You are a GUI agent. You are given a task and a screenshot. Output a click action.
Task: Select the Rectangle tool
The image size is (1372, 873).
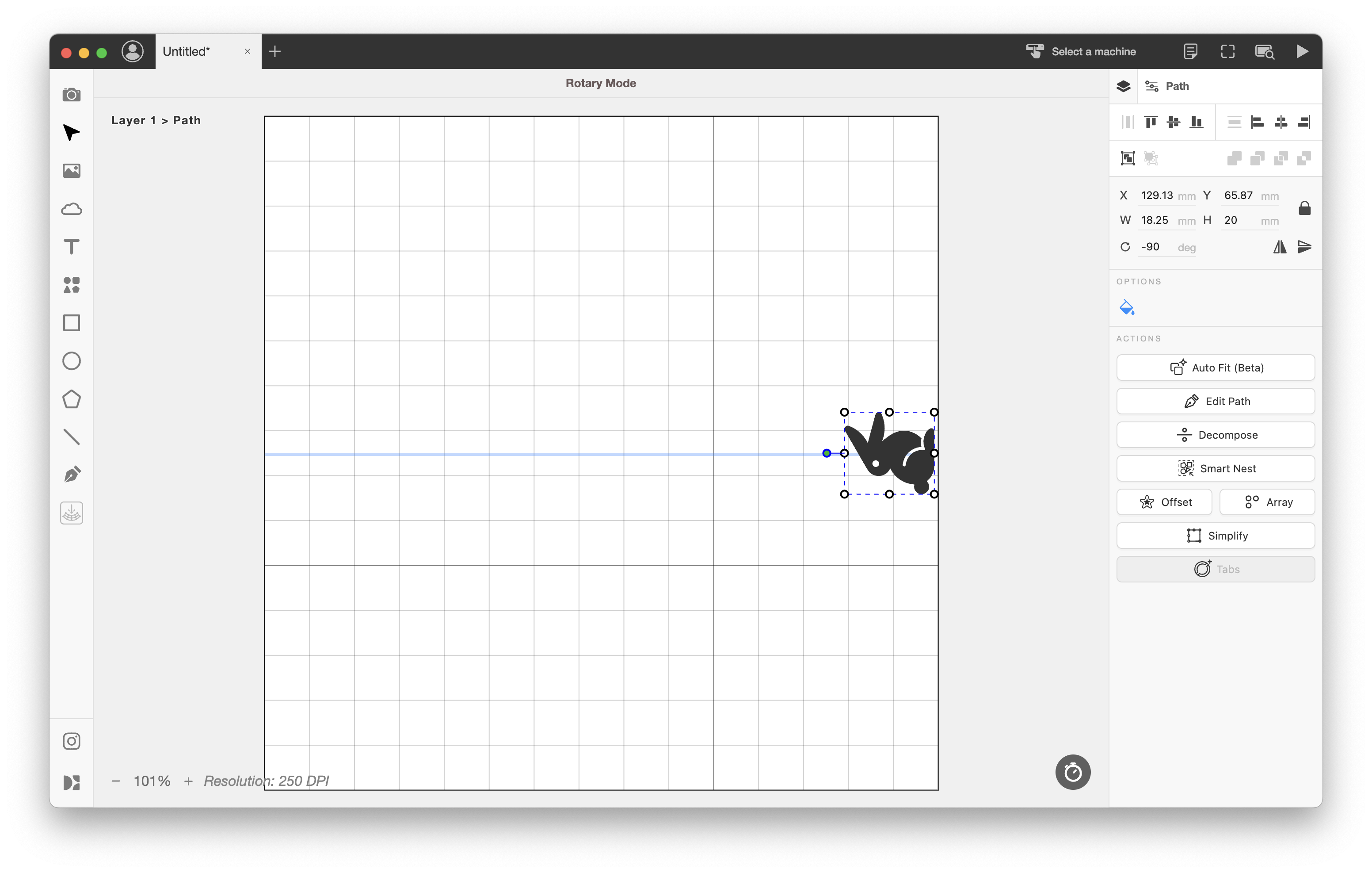[71, 323]
